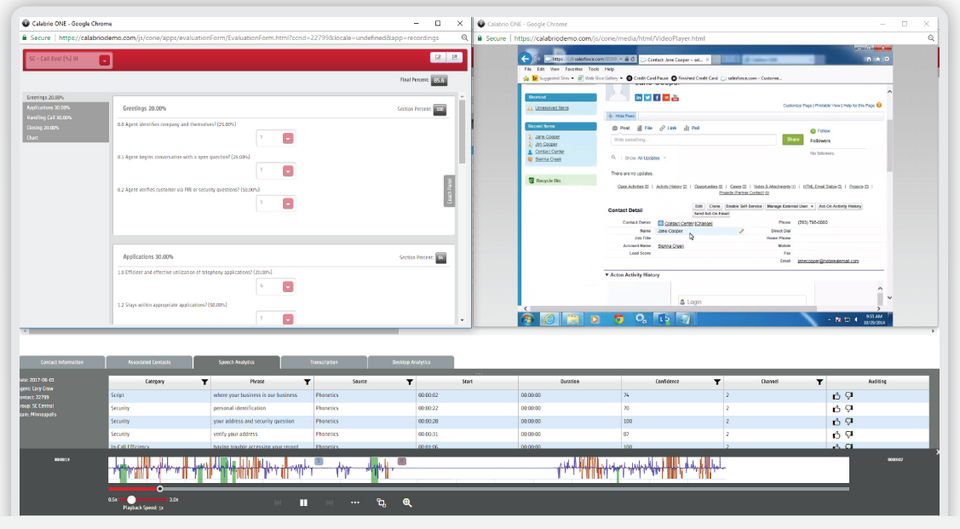Screen dimensions: 960x529
Task: Click the Jane Cooper recent item link
Action: click(x=547, y=137)
